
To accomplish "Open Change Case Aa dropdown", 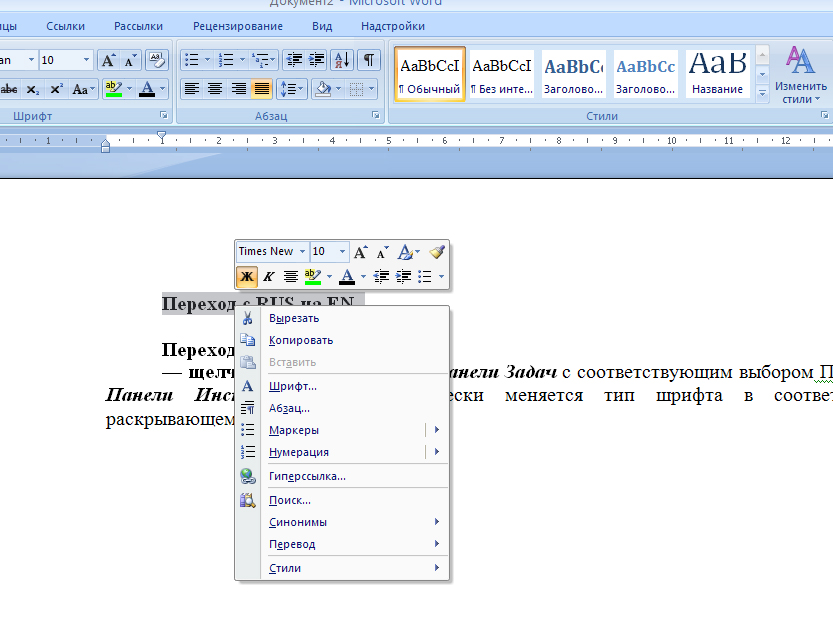I will [x=83, y=89].
